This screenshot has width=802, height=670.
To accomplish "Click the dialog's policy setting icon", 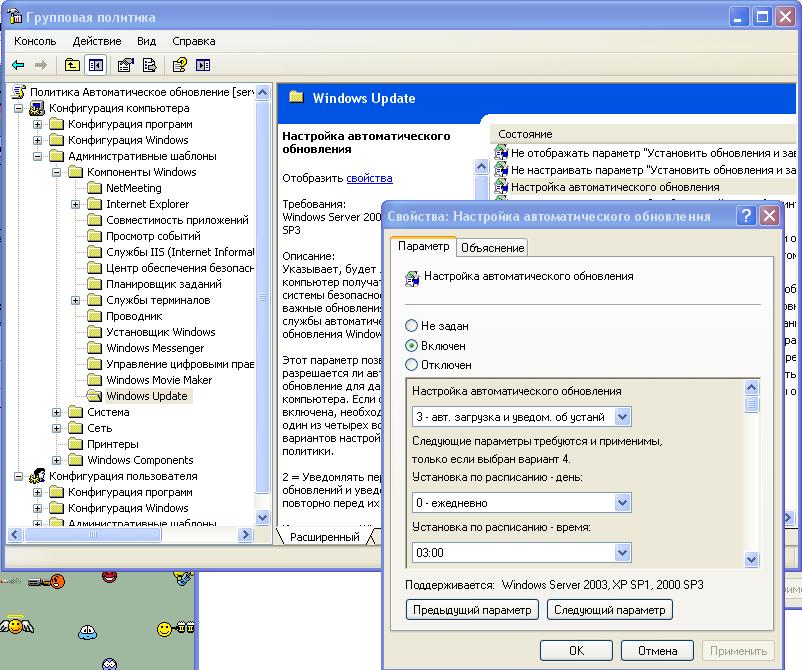I will pos(412,279).
